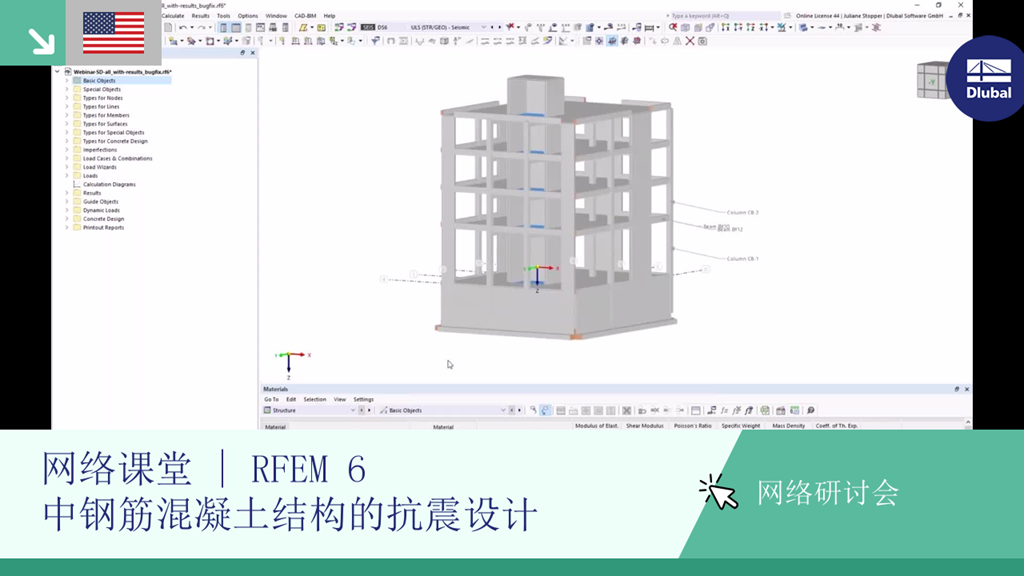Open Settings menu in Materials panel

pos(363,399)
